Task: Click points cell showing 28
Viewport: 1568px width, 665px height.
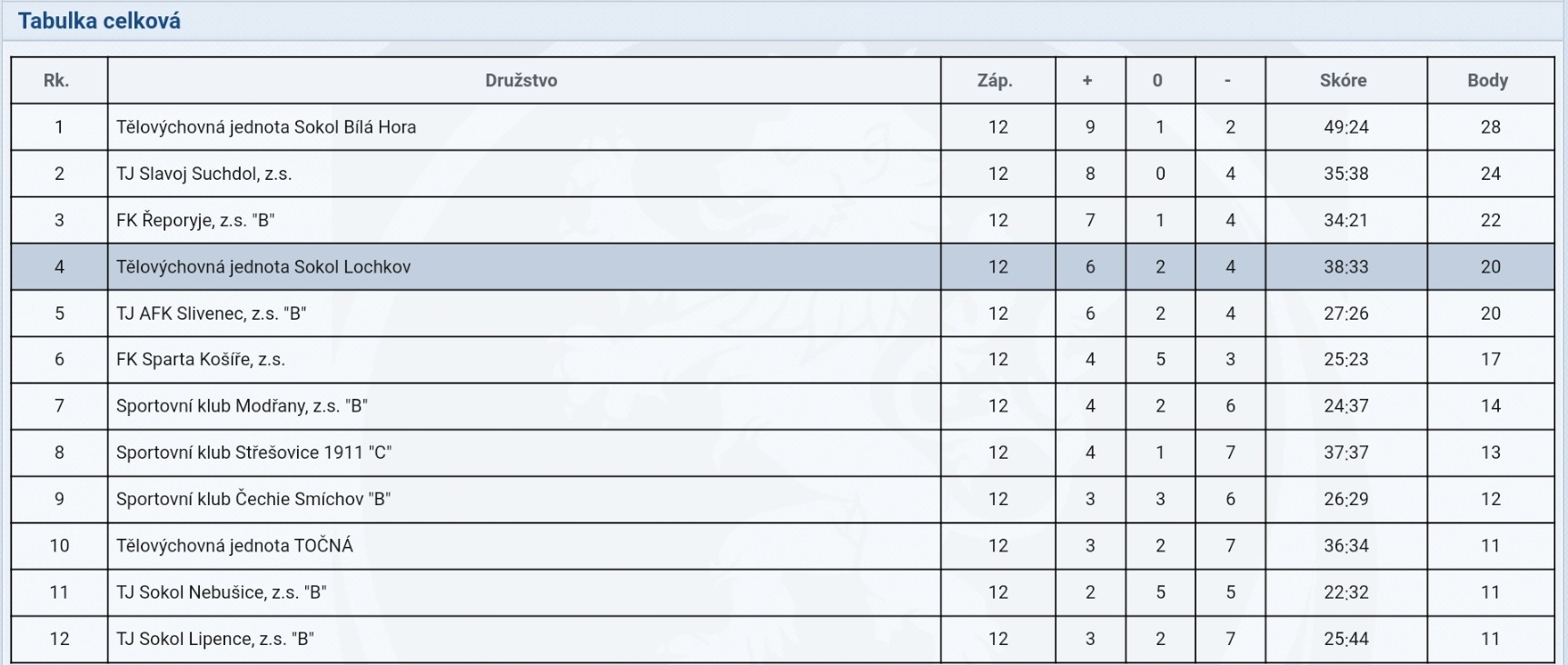Action: pos(1491,127)
